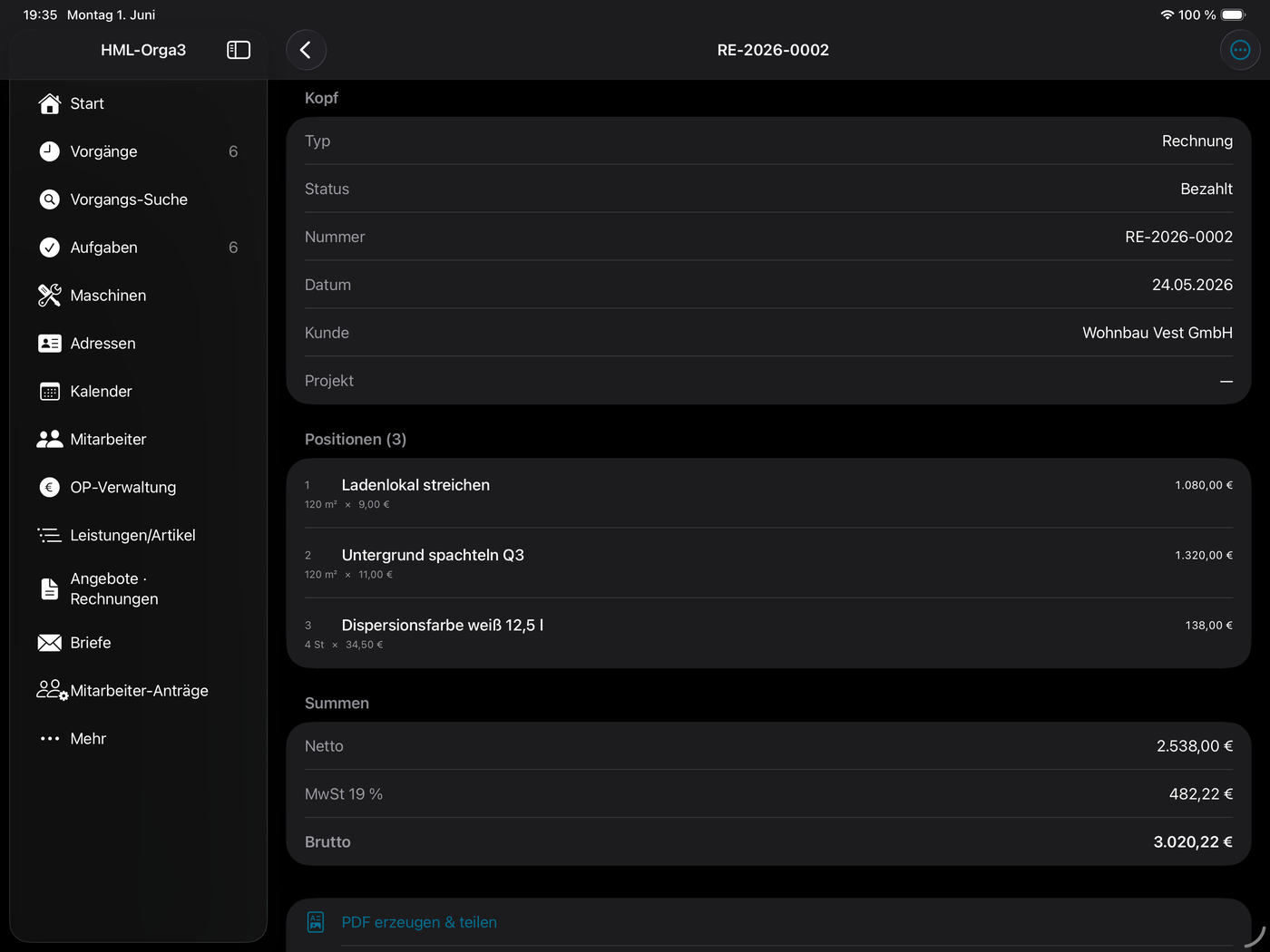Click the status value Bezahlt
Screen dimensions: 1270x952
(1206, 189)
